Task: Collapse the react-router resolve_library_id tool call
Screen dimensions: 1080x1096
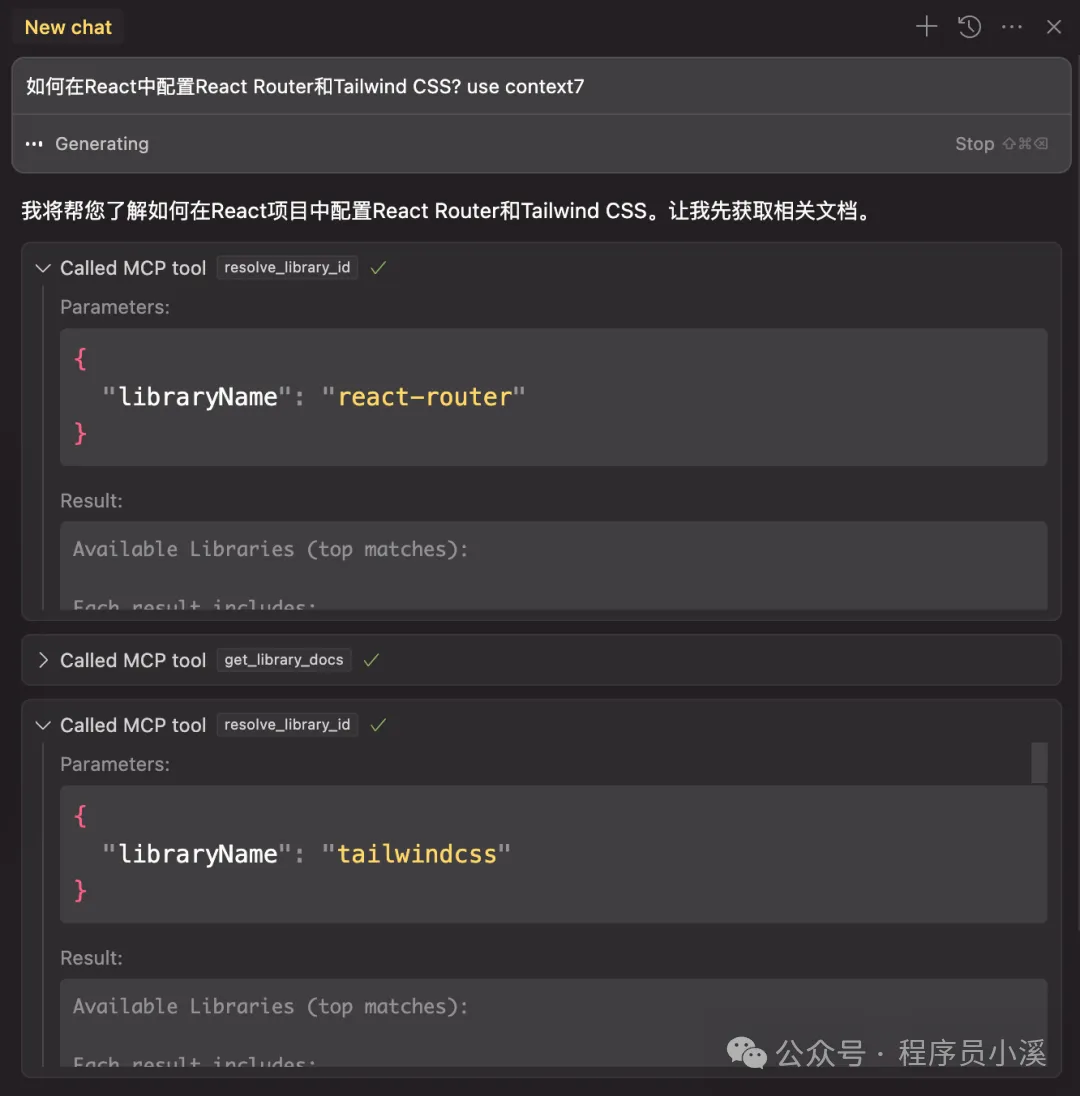Action: 41,267
